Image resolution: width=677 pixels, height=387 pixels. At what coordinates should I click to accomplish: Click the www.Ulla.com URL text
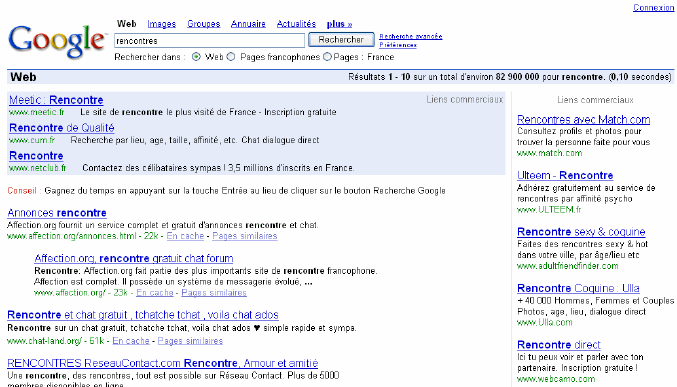pyautogui.click(x=545, y=323)
